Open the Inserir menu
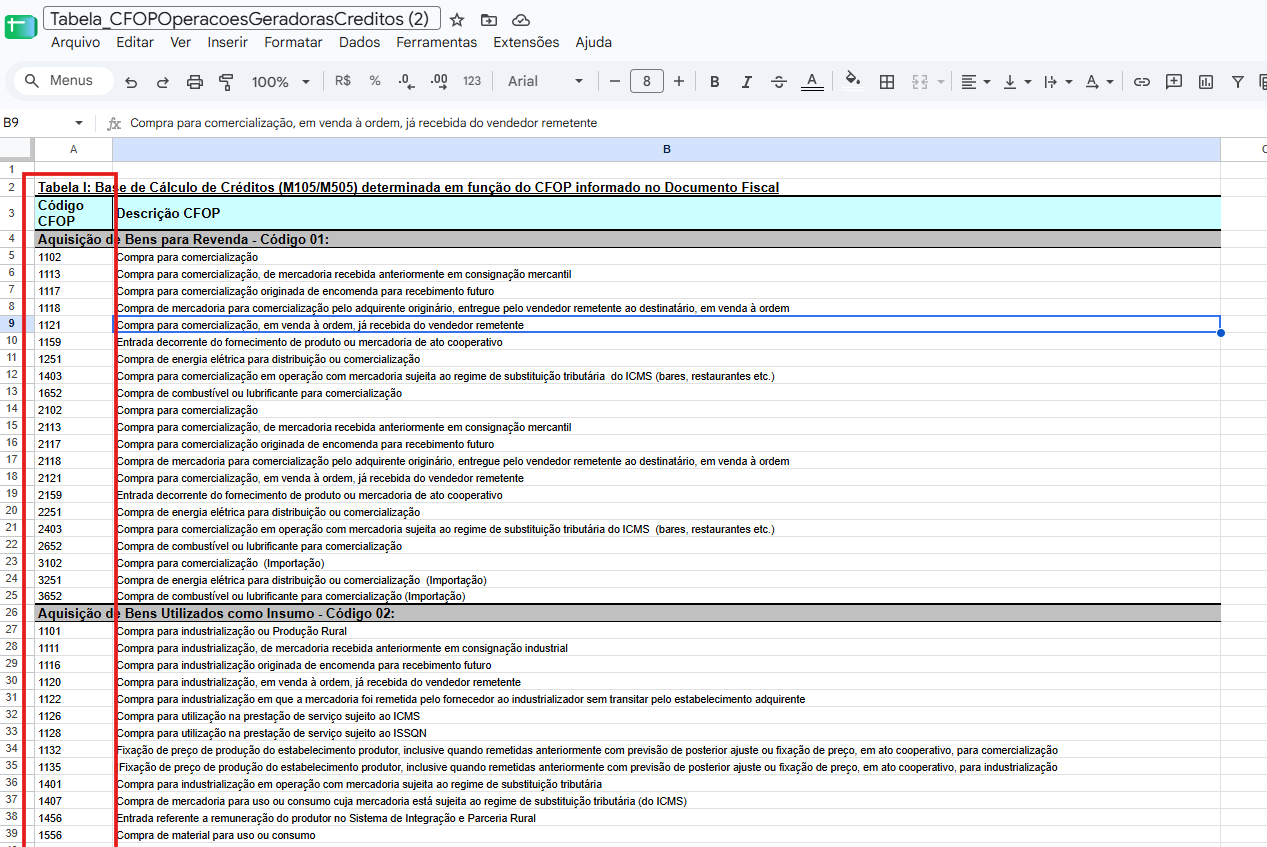 pos(228,42)
